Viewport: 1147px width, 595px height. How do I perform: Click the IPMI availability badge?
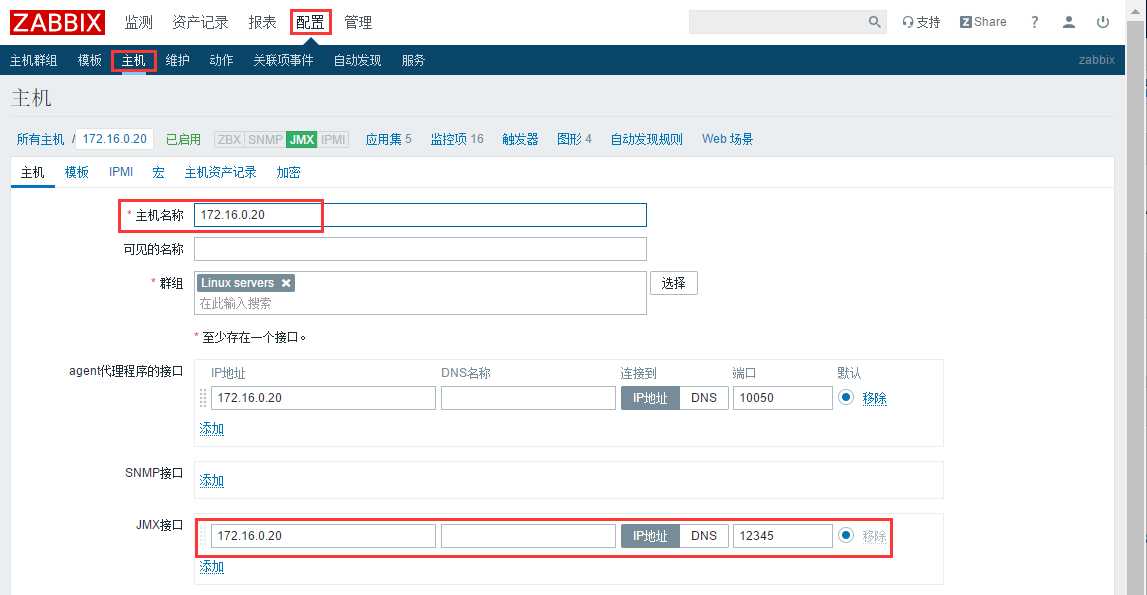333,139
